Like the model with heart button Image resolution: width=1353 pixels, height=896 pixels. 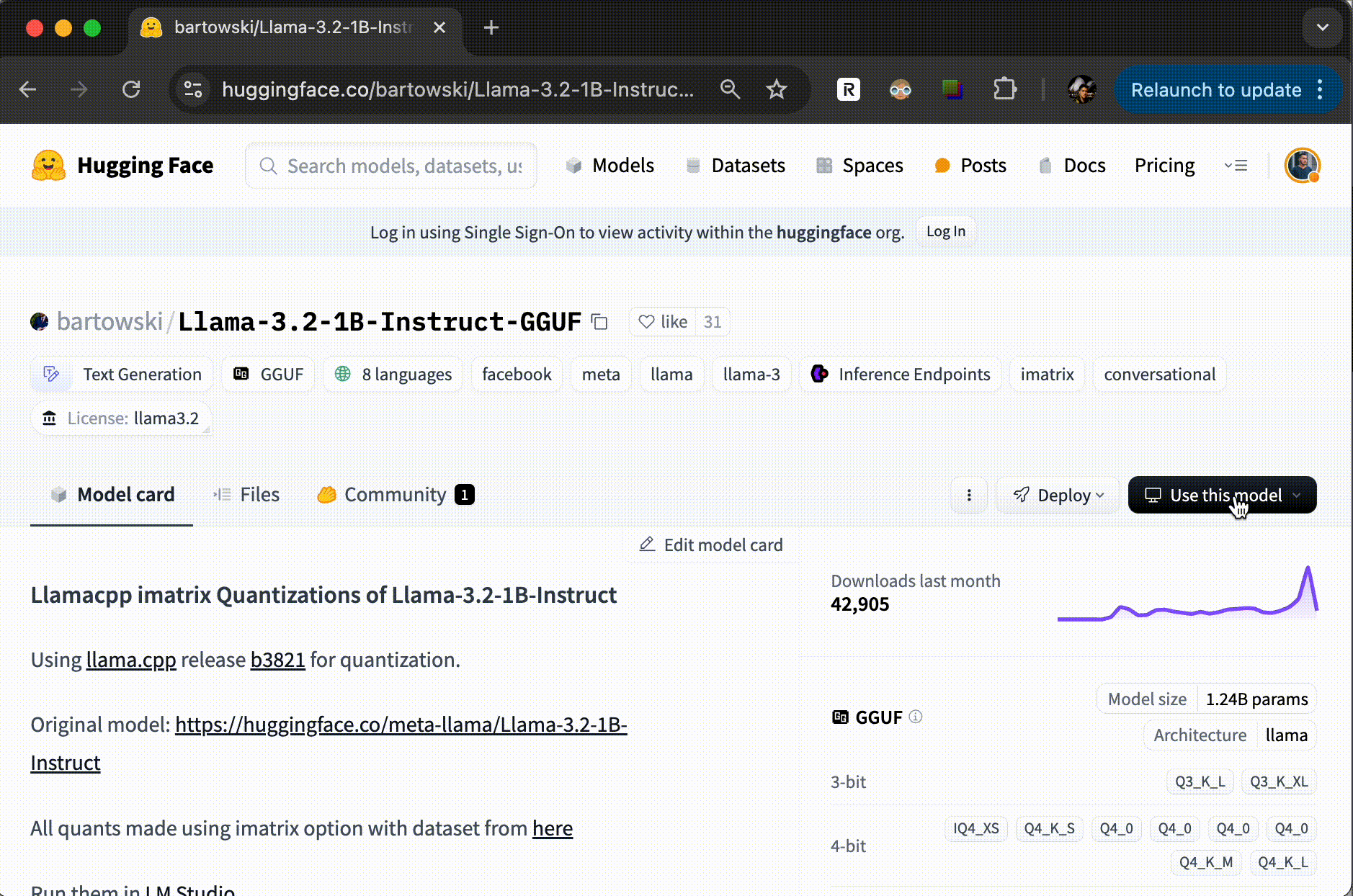[663, 322]
